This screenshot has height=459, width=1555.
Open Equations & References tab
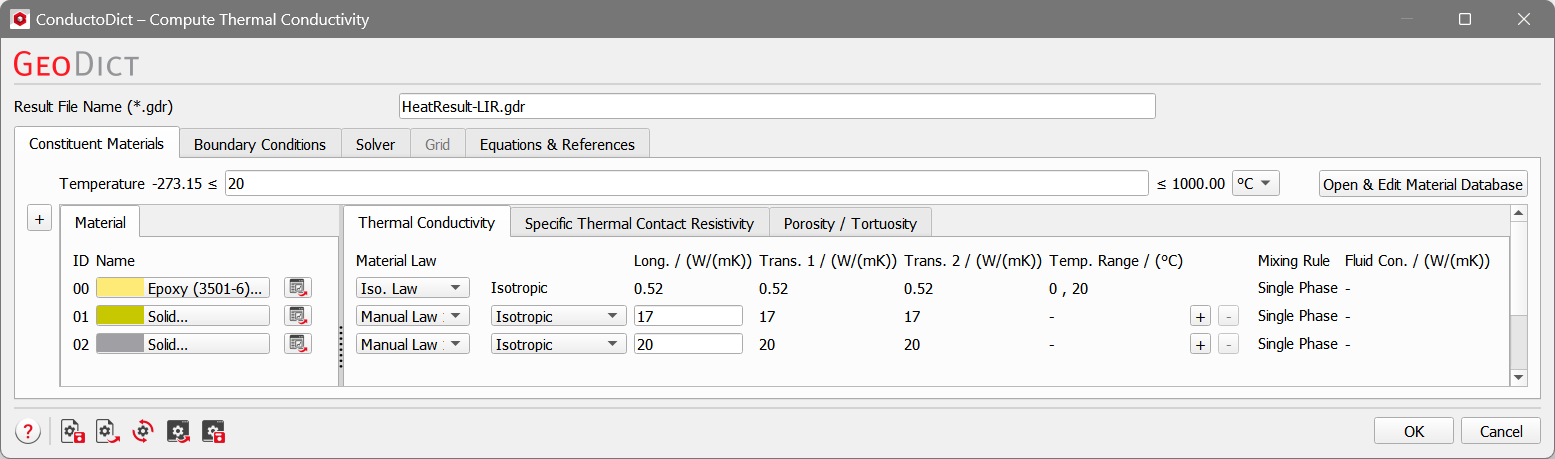[x=557, y=144]
